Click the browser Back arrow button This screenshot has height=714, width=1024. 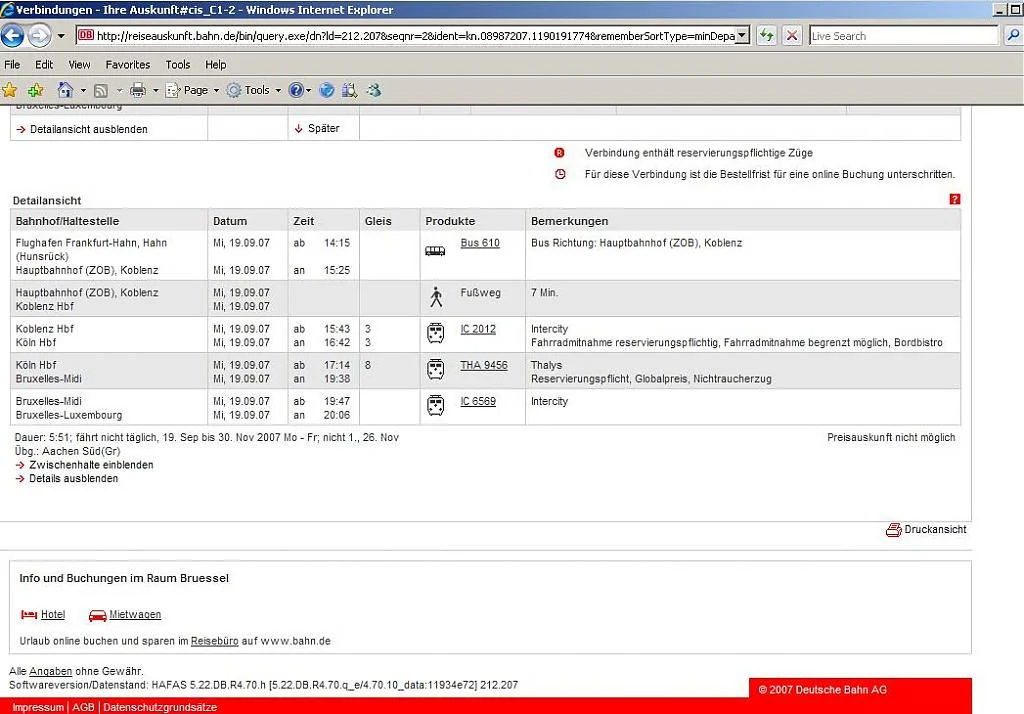point(13,36)
